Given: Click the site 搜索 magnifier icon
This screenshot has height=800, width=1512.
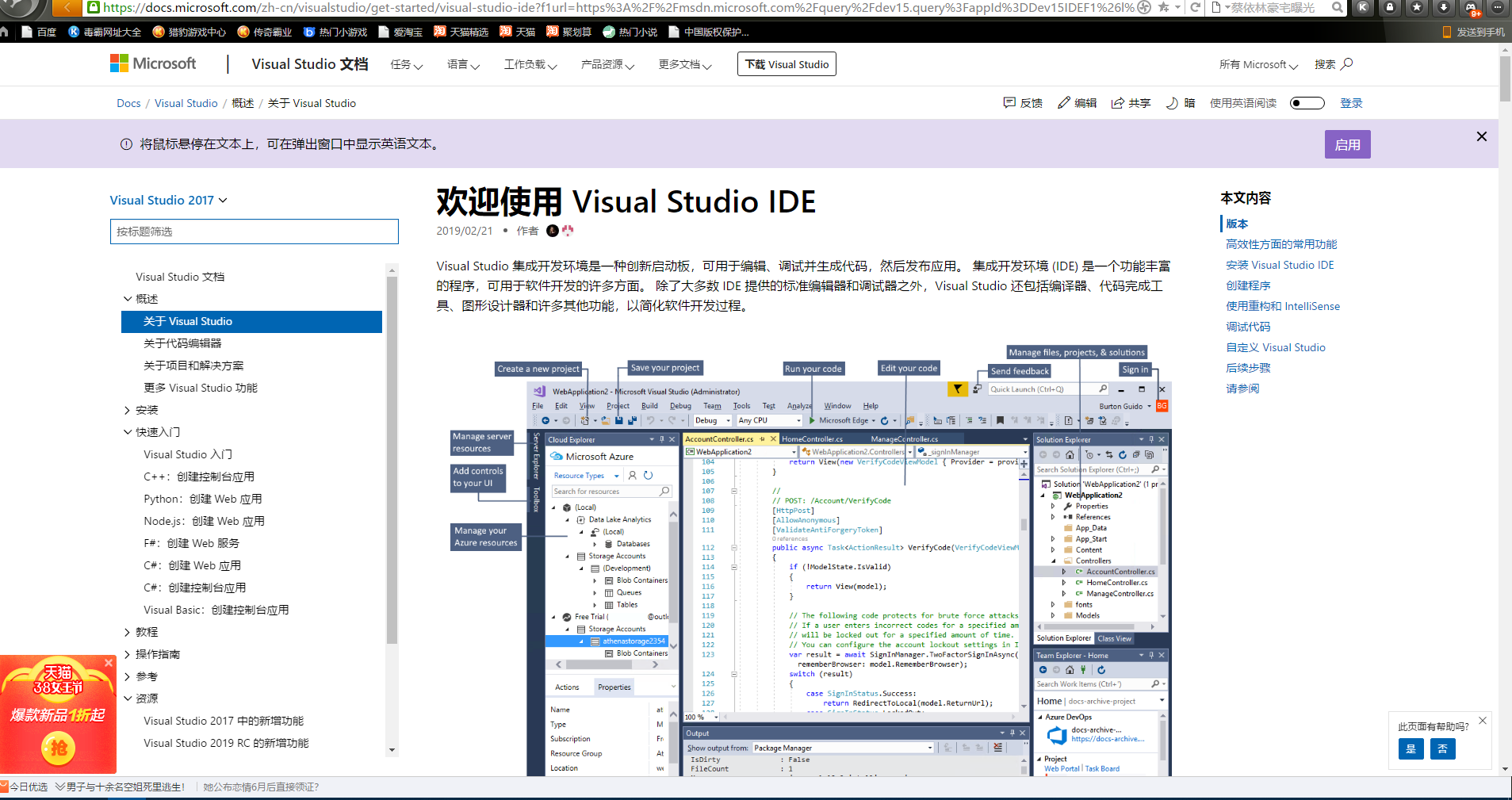Looking at the screenshot, I should 1346,63.
